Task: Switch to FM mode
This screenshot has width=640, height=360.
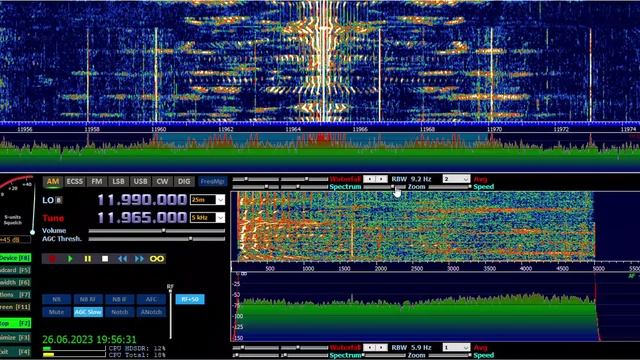Action: [x=97, y=182]
